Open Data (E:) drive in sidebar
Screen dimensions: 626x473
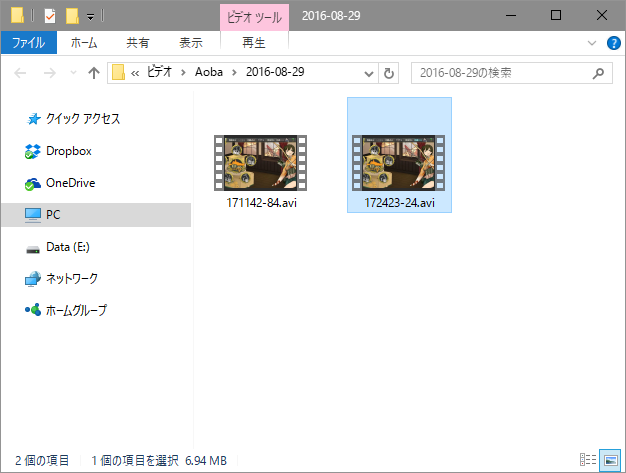pyautogui.click(x=57, y=247)
